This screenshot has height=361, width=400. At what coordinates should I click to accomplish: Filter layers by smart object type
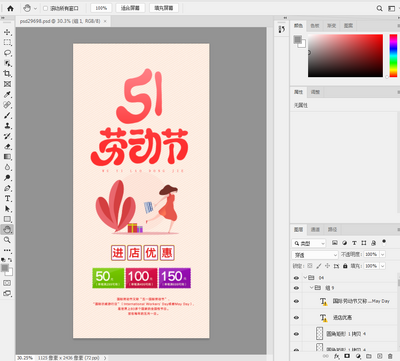coord(373,243)
